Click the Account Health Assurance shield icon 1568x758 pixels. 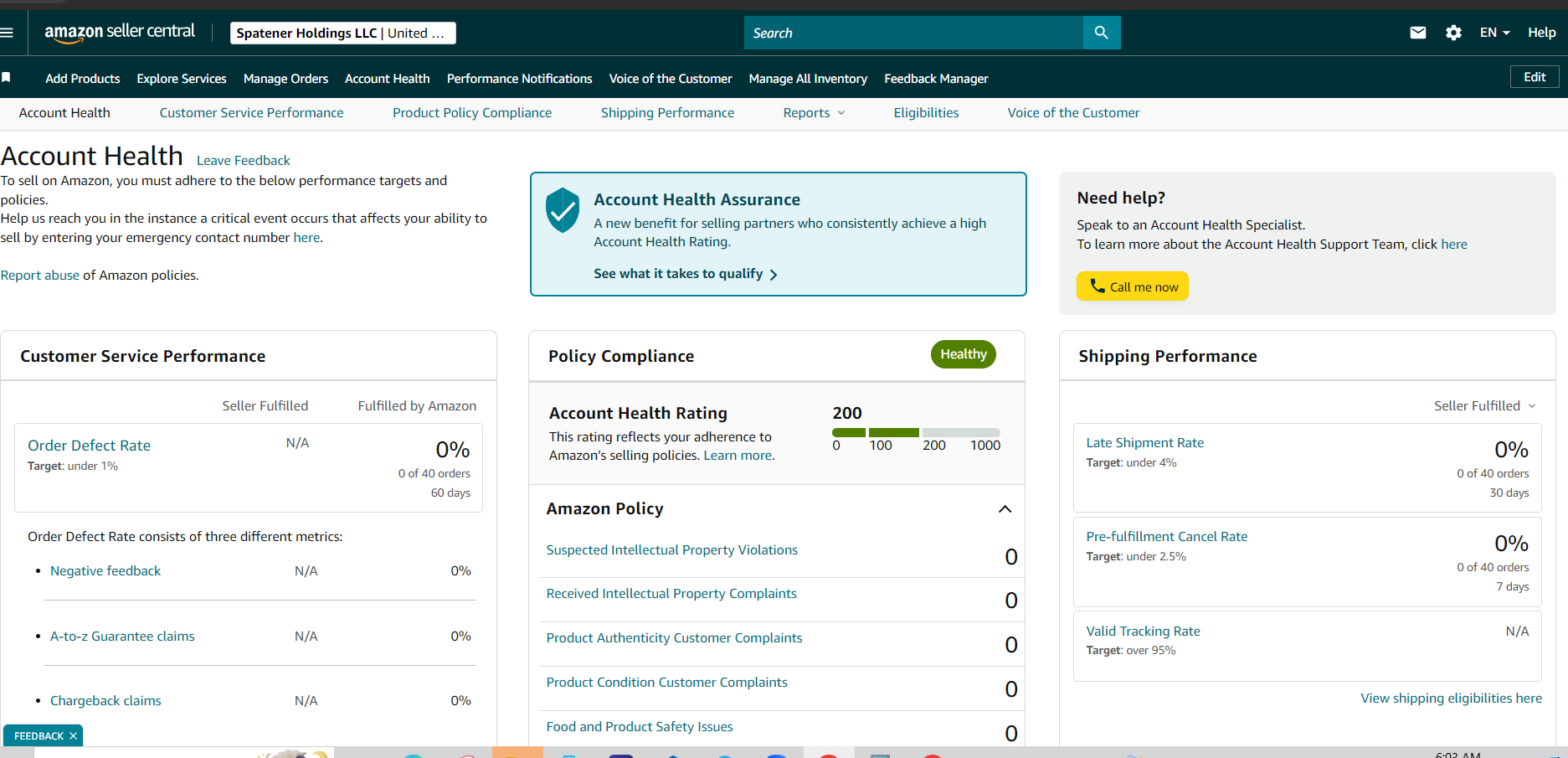(x=563, y=210)
